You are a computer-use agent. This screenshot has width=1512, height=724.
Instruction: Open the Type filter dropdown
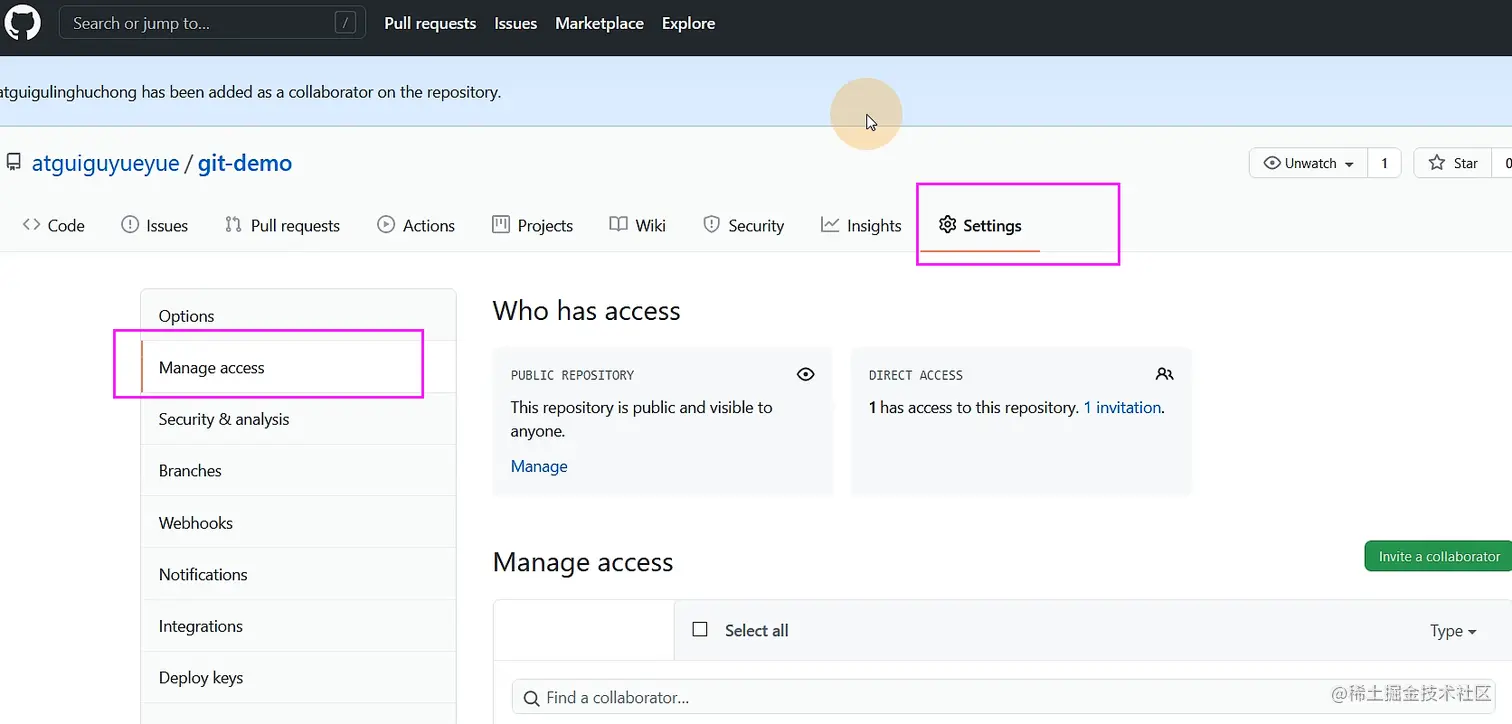click(1453, 631)
